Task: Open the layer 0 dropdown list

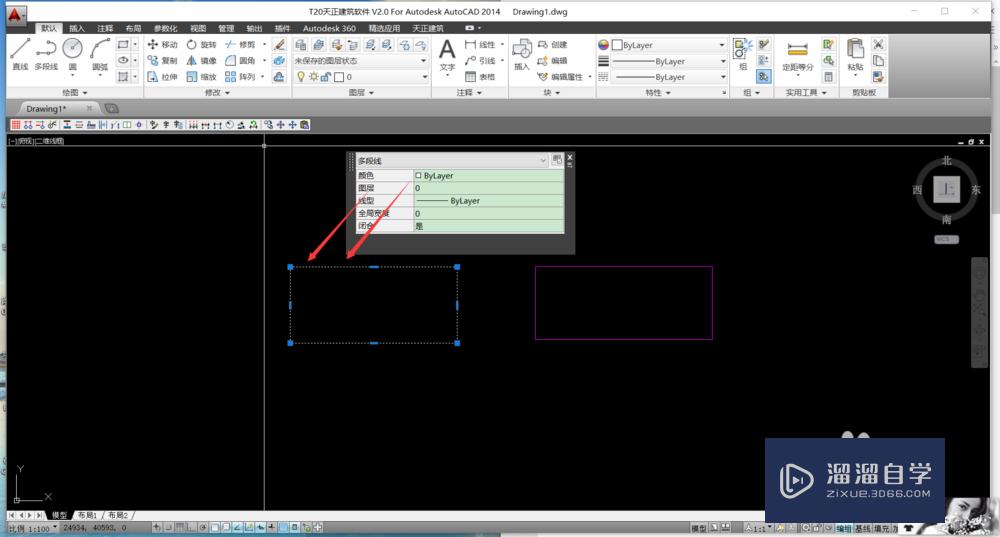Action: click(x=425, y=77)
